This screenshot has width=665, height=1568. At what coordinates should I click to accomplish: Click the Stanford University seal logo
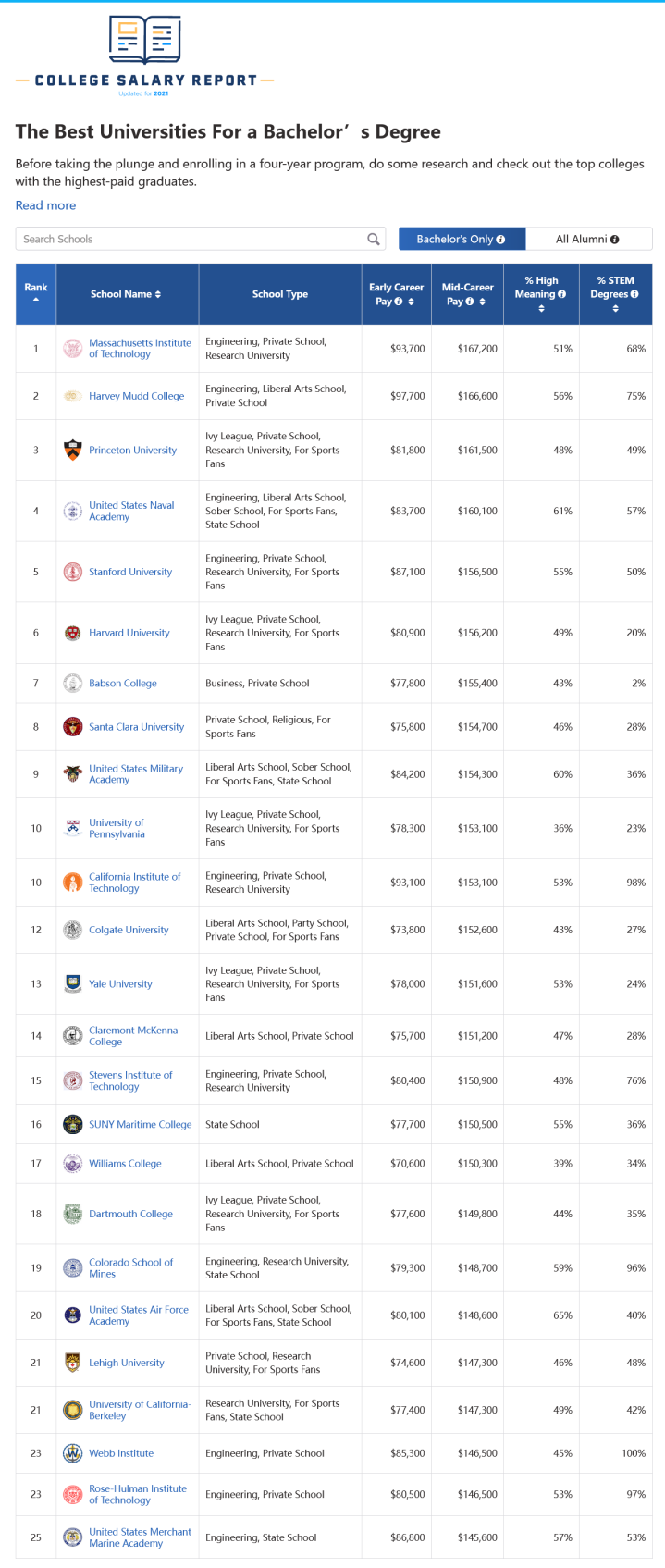[x=72, y=572]
